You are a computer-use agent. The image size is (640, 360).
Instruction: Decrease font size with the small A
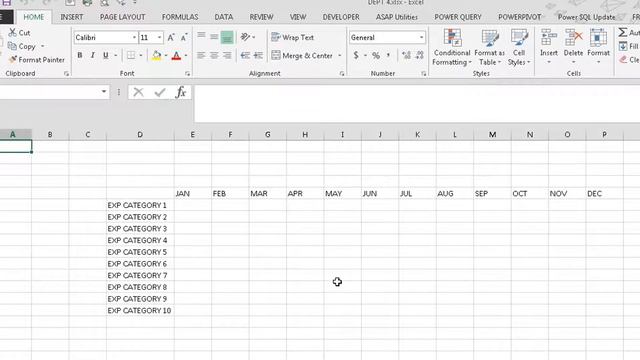click(184, 38)
